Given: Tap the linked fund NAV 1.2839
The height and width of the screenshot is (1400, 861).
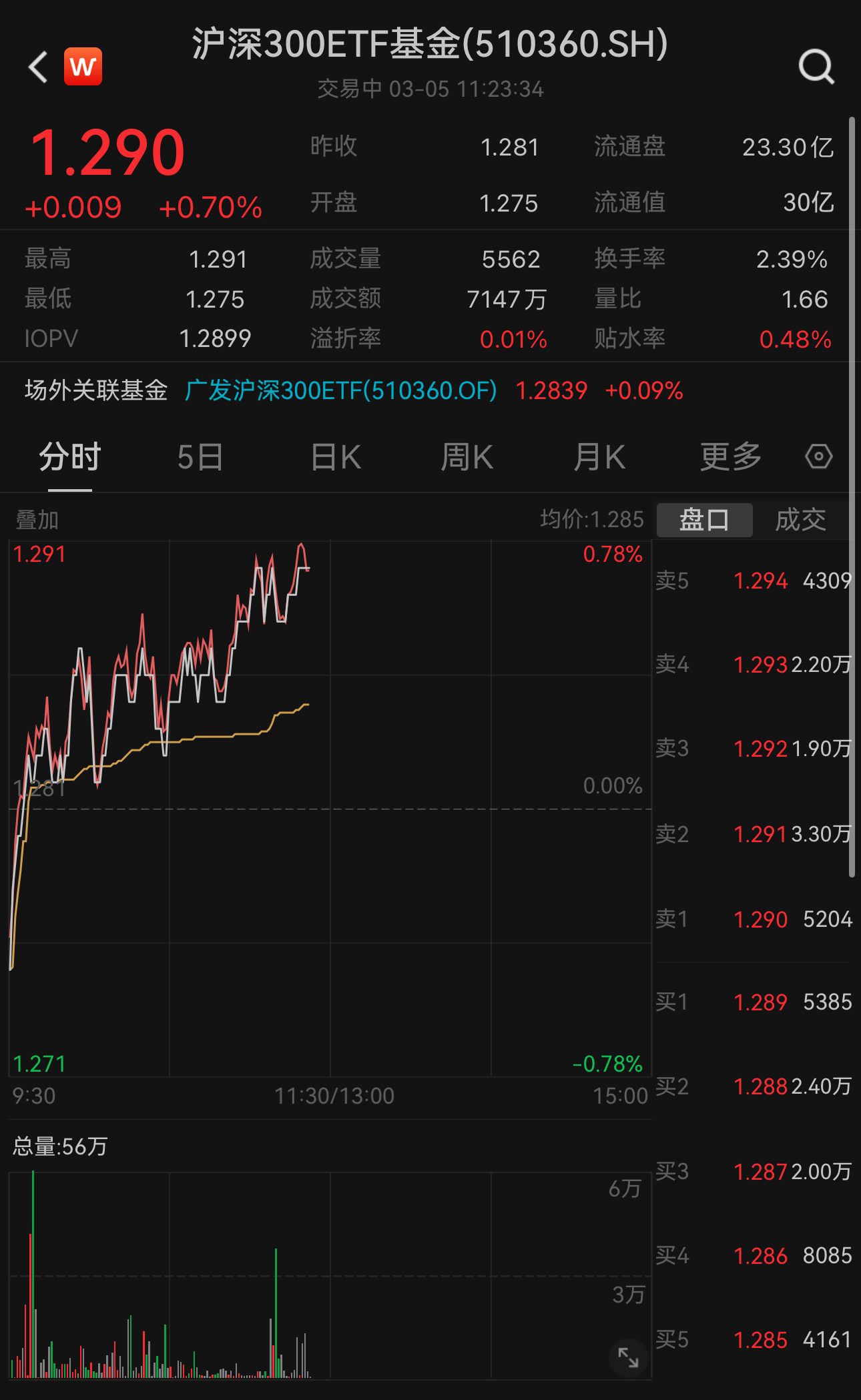Looking at the screenshot, I should click(551, 390).
